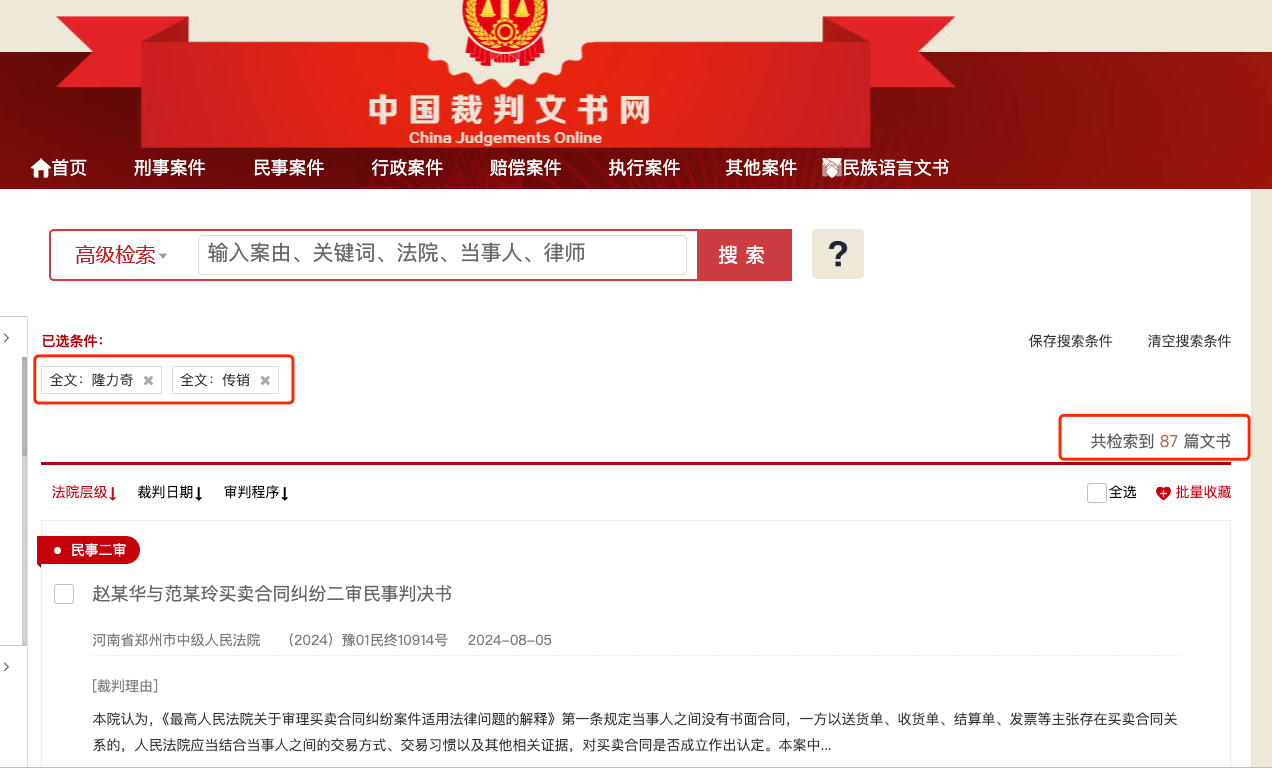
Task: Click the red 搜索 button
Action: 744,255
